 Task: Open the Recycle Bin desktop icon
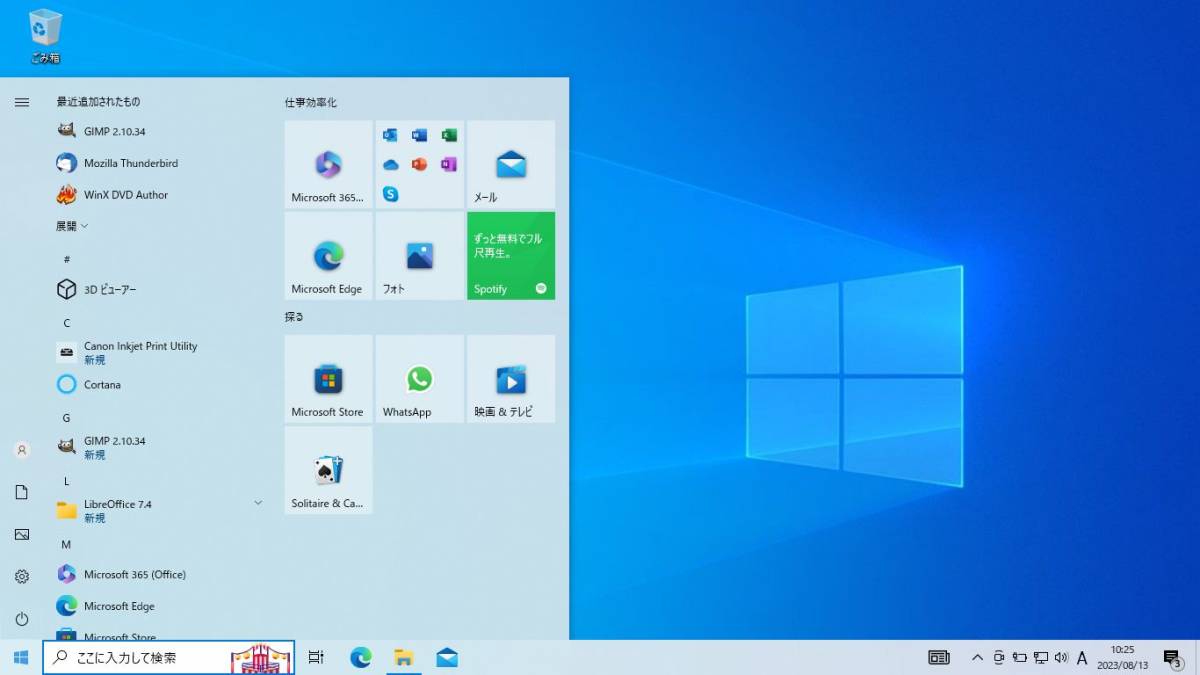tap(45, 36)
